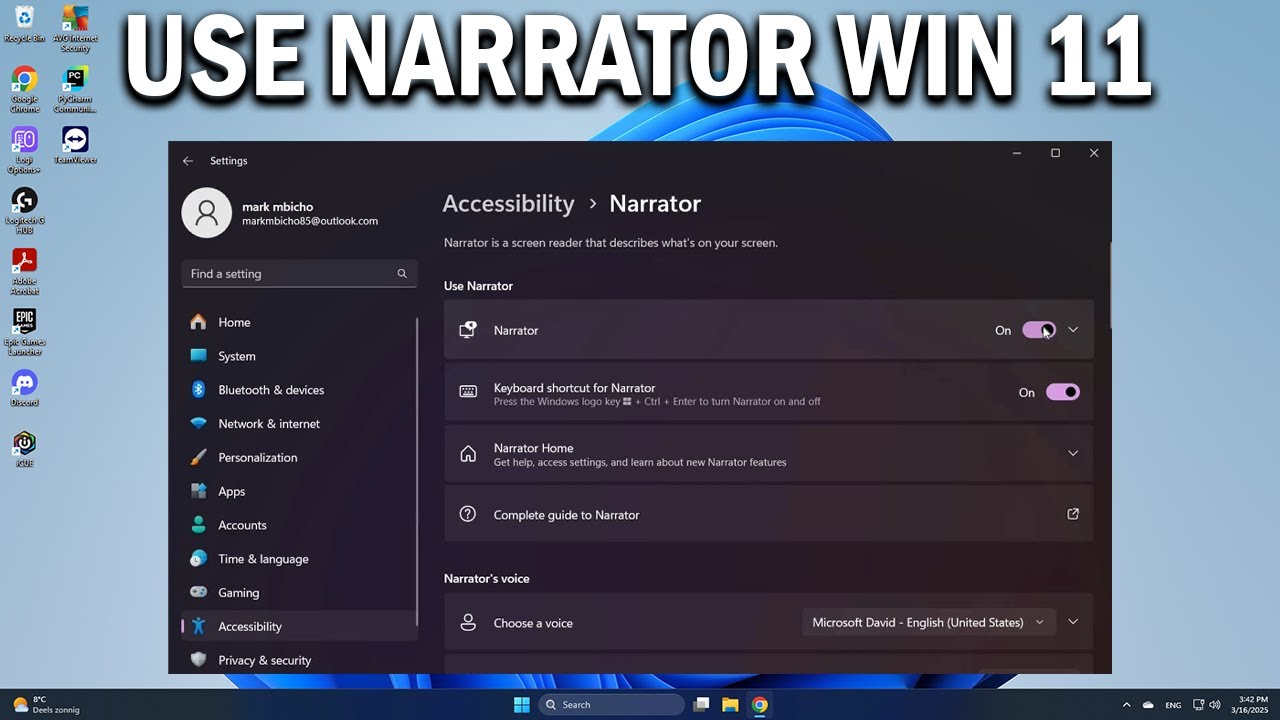Viewport: 1280px width, 720px height.
Task: Open System settings category
Action: coord(299,356)
